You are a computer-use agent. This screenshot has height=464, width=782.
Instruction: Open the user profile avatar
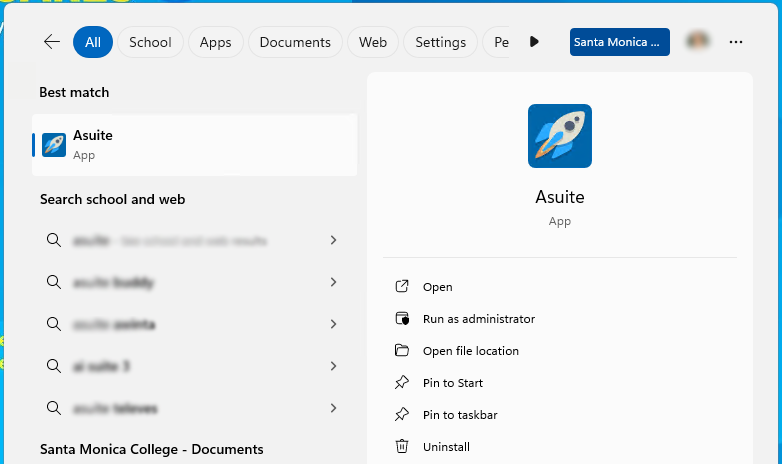point(698,41)
